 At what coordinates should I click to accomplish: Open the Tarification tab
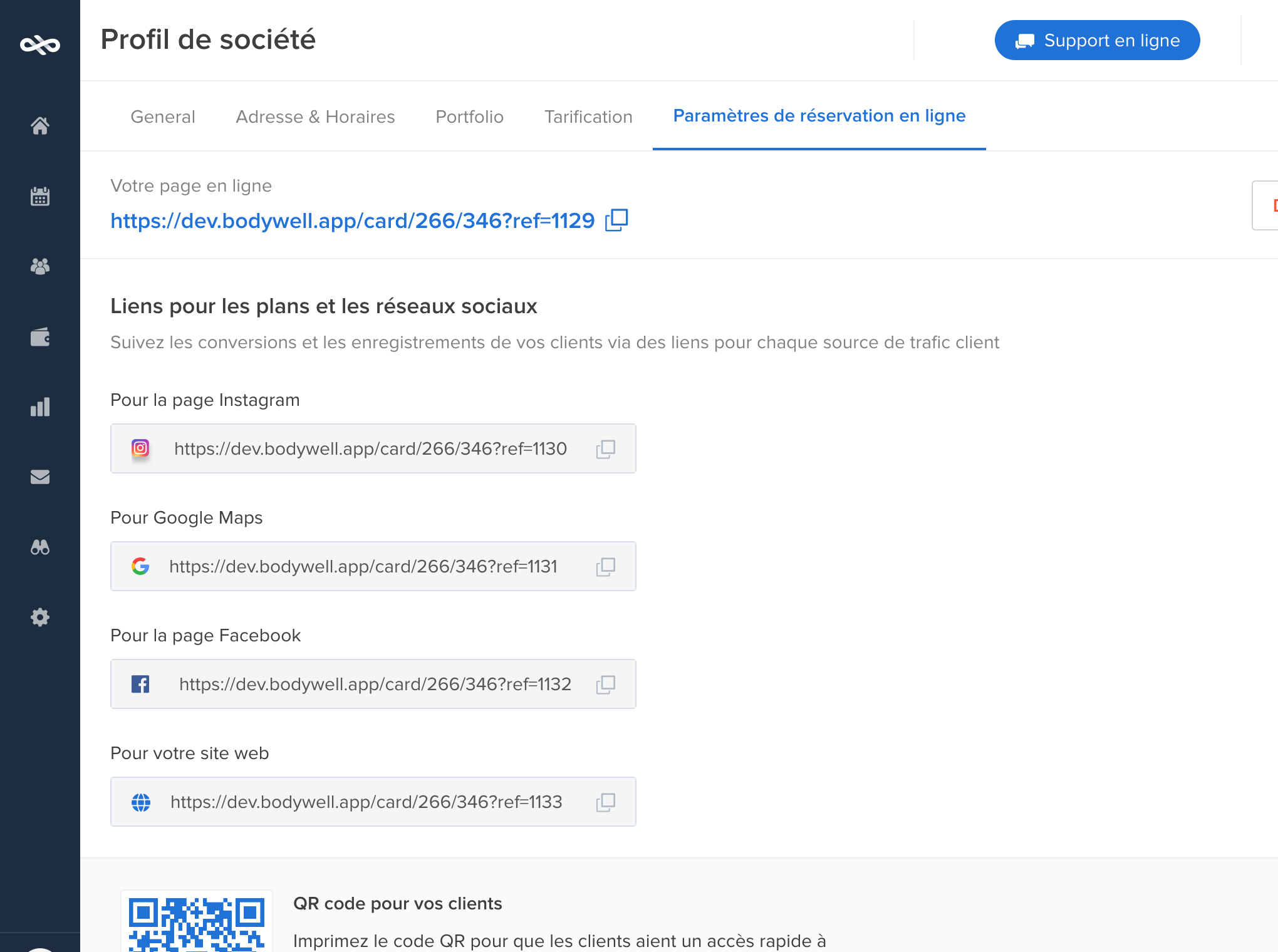588,116
